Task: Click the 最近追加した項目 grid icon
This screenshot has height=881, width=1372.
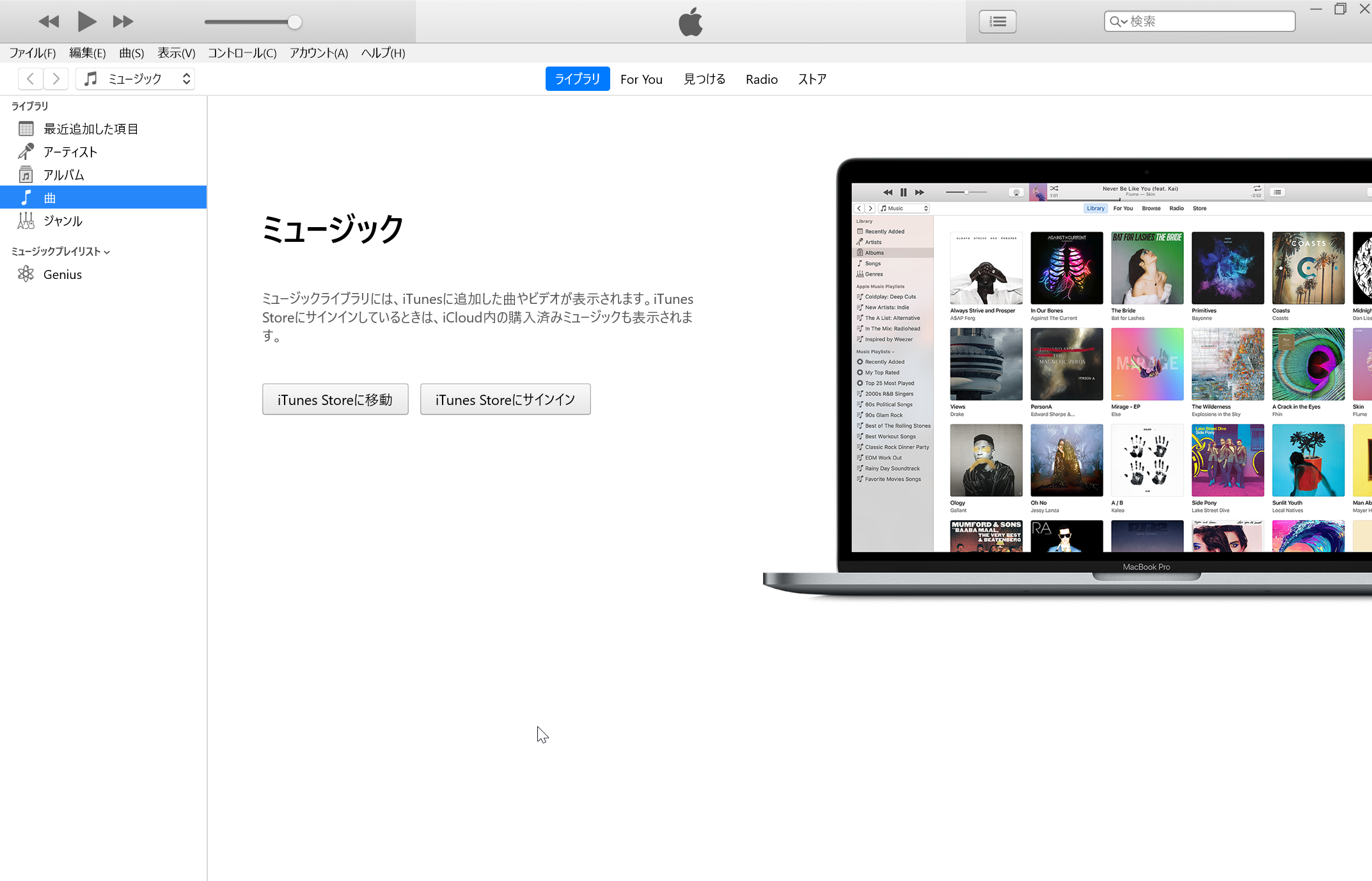Action: tap(26, 129)
